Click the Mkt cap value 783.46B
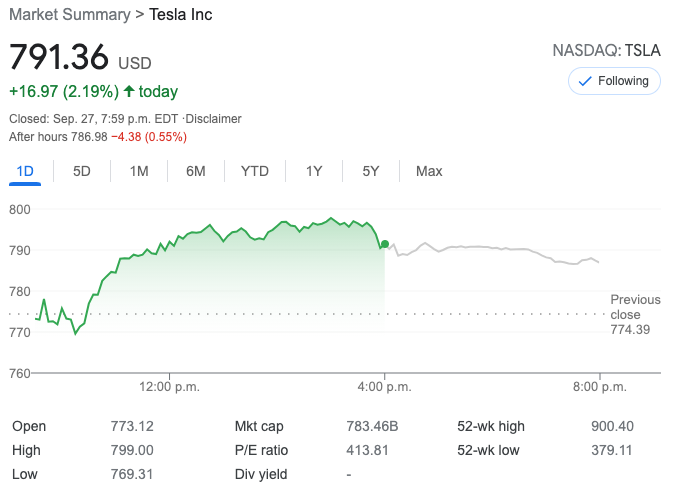688x486 pixels. (x=372, y=426)
